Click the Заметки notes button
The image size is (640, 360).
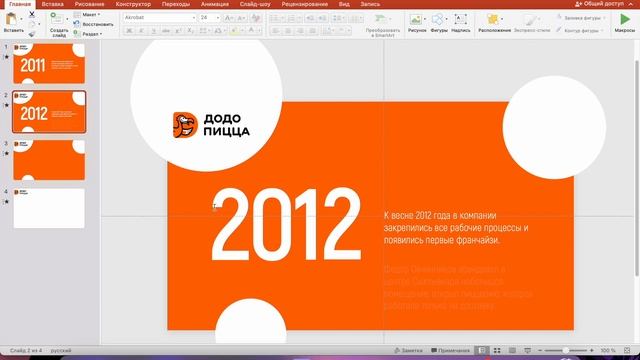pos(408,351)
